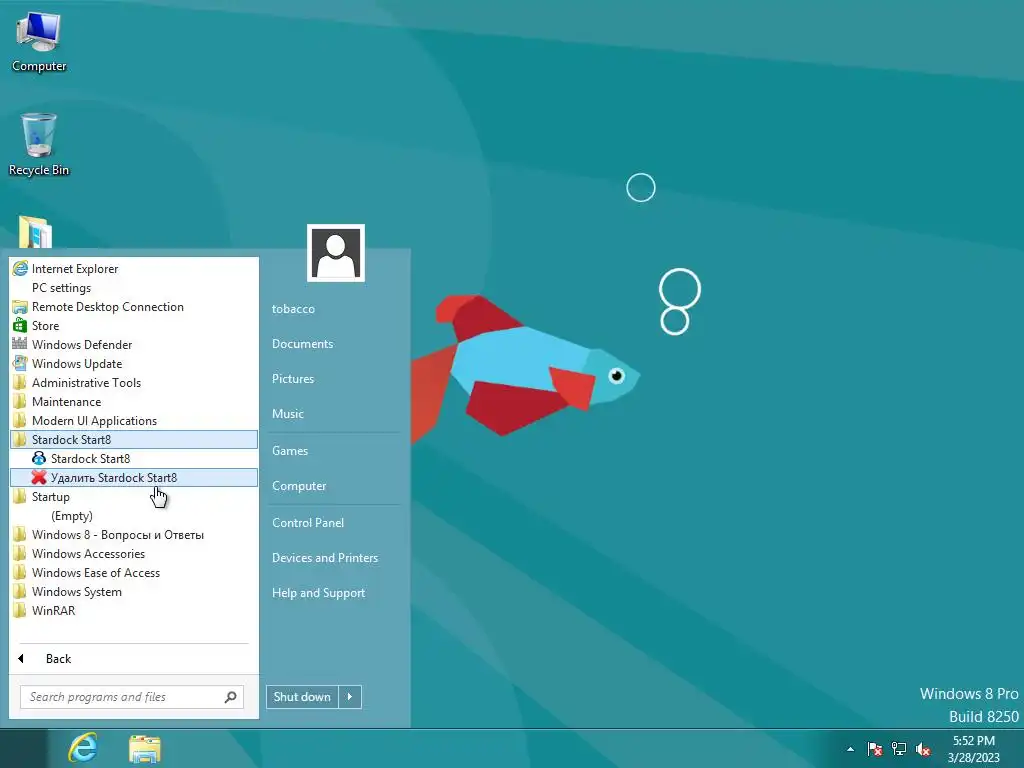The height and width of the screenshot is (768, 1024).
Task: Collapse the Stardock Start8 folder
Action: click(134, 440)
